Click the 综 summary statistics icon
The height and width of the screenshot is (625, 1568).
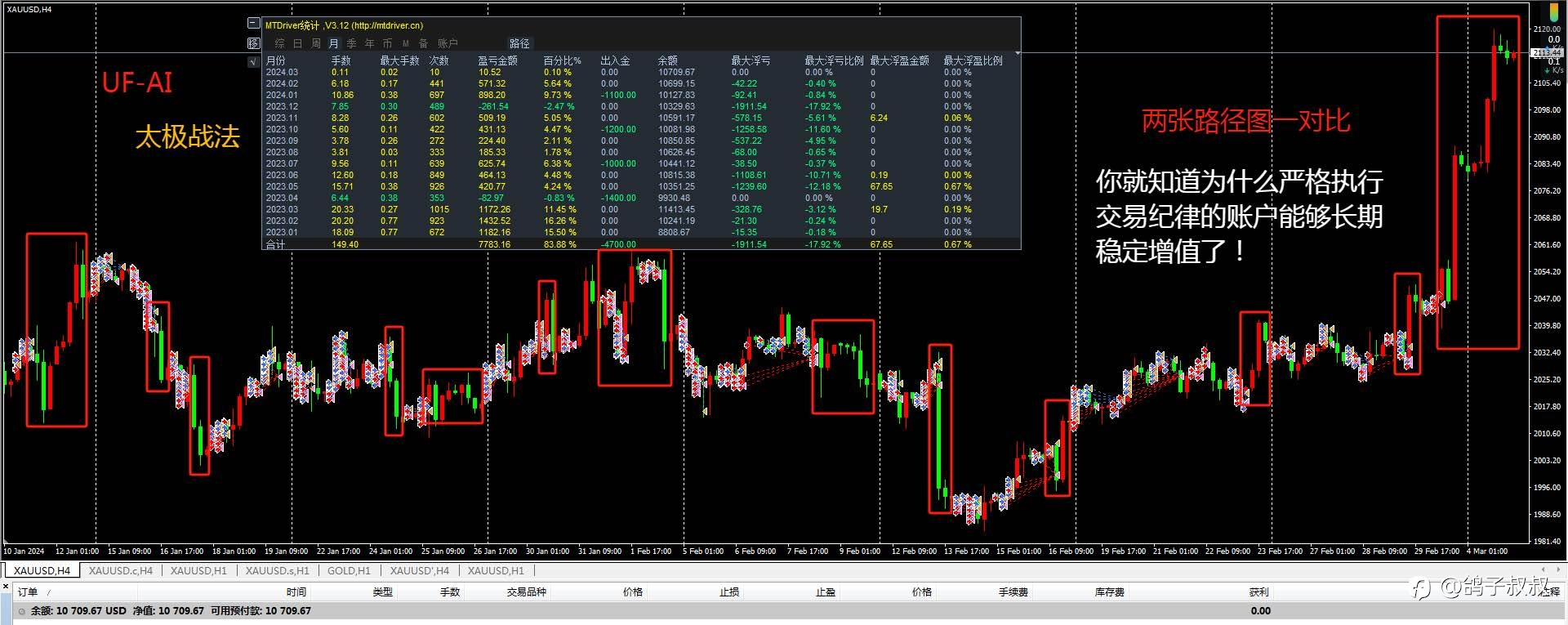click(279, 43)
